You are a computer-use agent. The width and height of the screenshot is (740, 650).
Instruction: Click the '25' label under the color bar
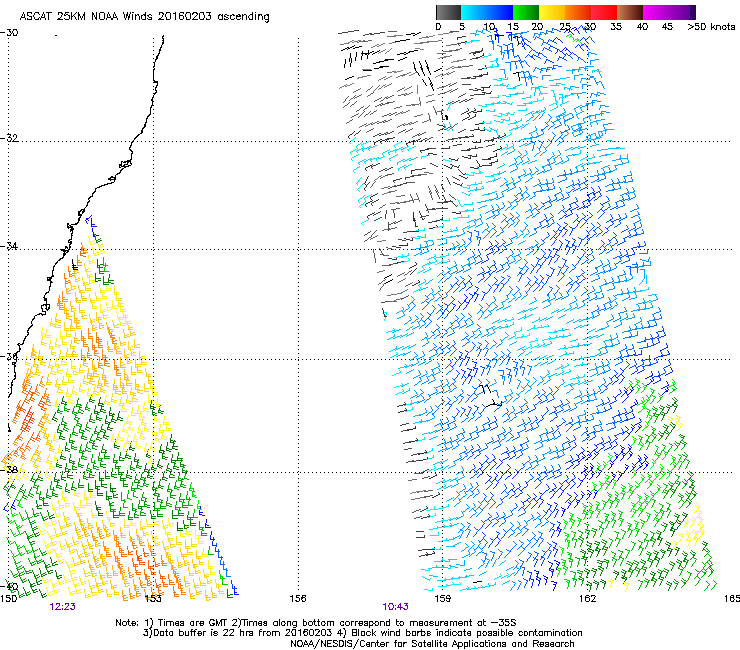pyautogui.click(x=564, y=27)
